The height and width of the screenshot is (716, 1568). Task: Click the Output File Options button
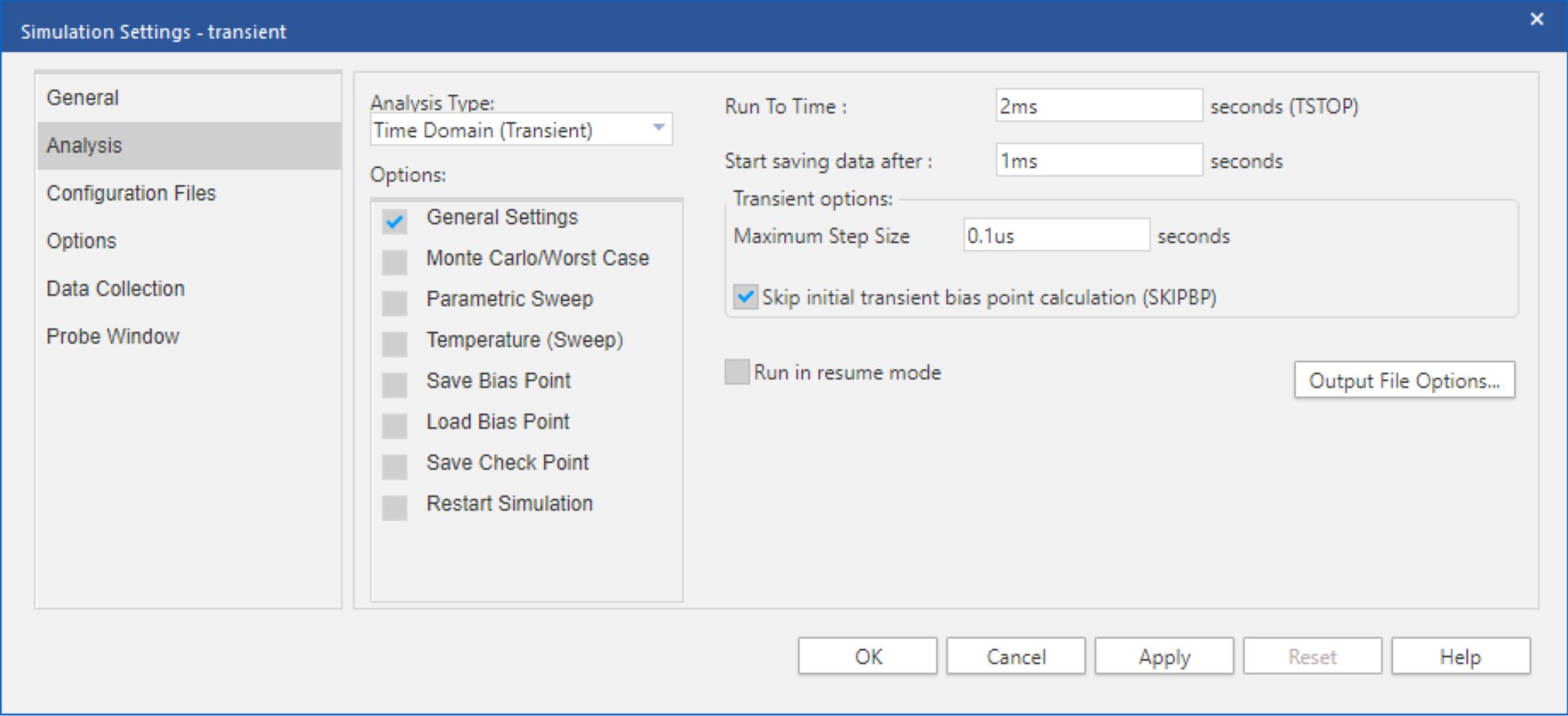(1404, 381)
